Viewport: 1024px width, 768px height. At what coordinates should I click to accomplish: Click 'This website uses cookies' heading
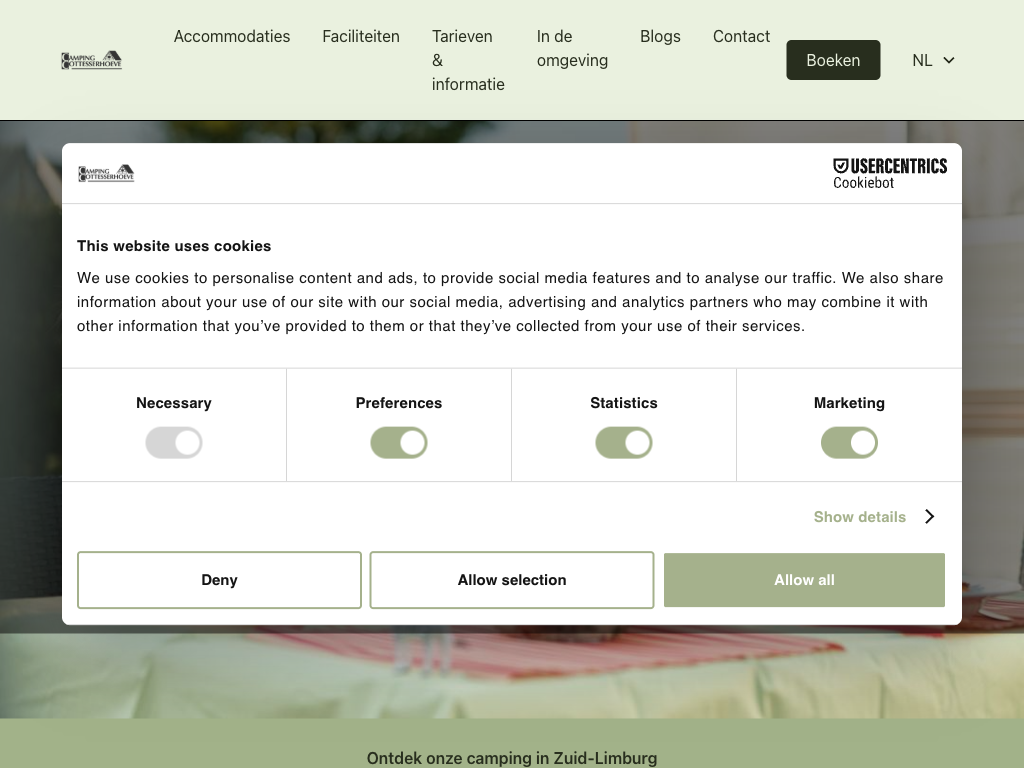[174, 246]
